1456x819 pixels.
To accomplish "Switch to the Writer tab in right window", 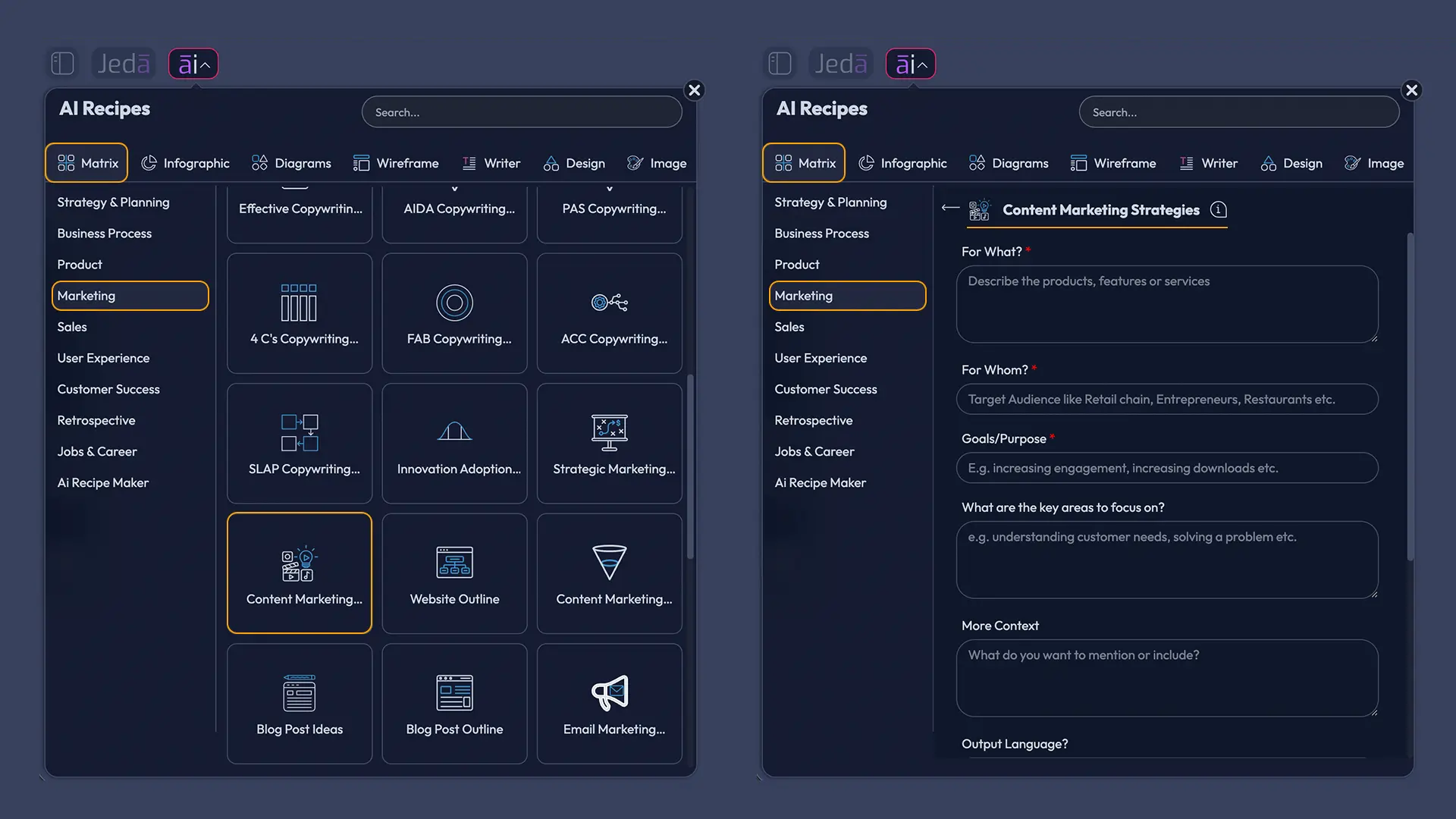I will click(x=1209, y=163).
